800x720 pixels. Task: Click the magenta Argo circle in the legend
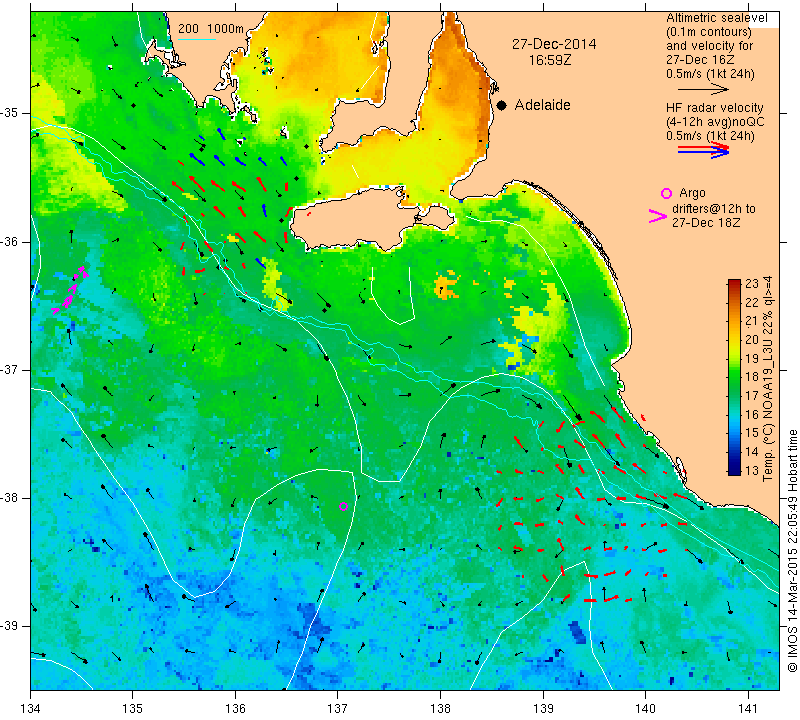pyautogui.click(x=666, y=193)
